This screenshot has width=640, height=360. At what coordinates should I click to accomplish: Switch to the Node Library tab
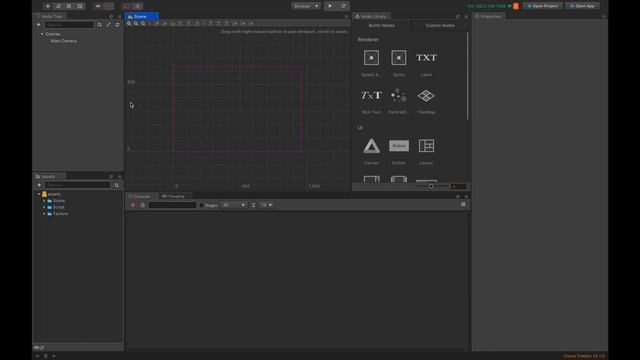click(371, 16)
